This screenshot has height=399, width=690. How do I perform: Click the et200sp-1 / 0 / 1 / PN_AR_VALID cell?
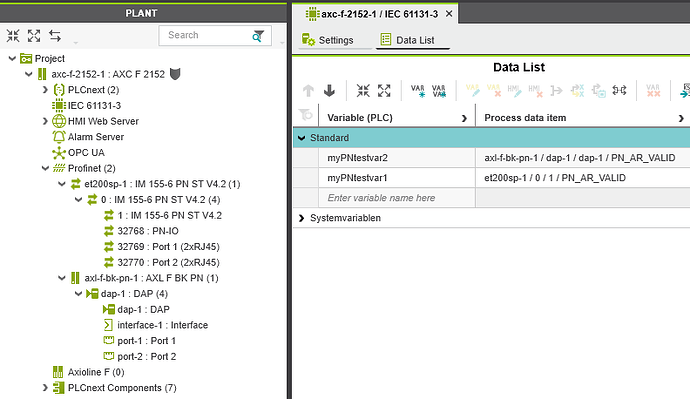[583, 178]
